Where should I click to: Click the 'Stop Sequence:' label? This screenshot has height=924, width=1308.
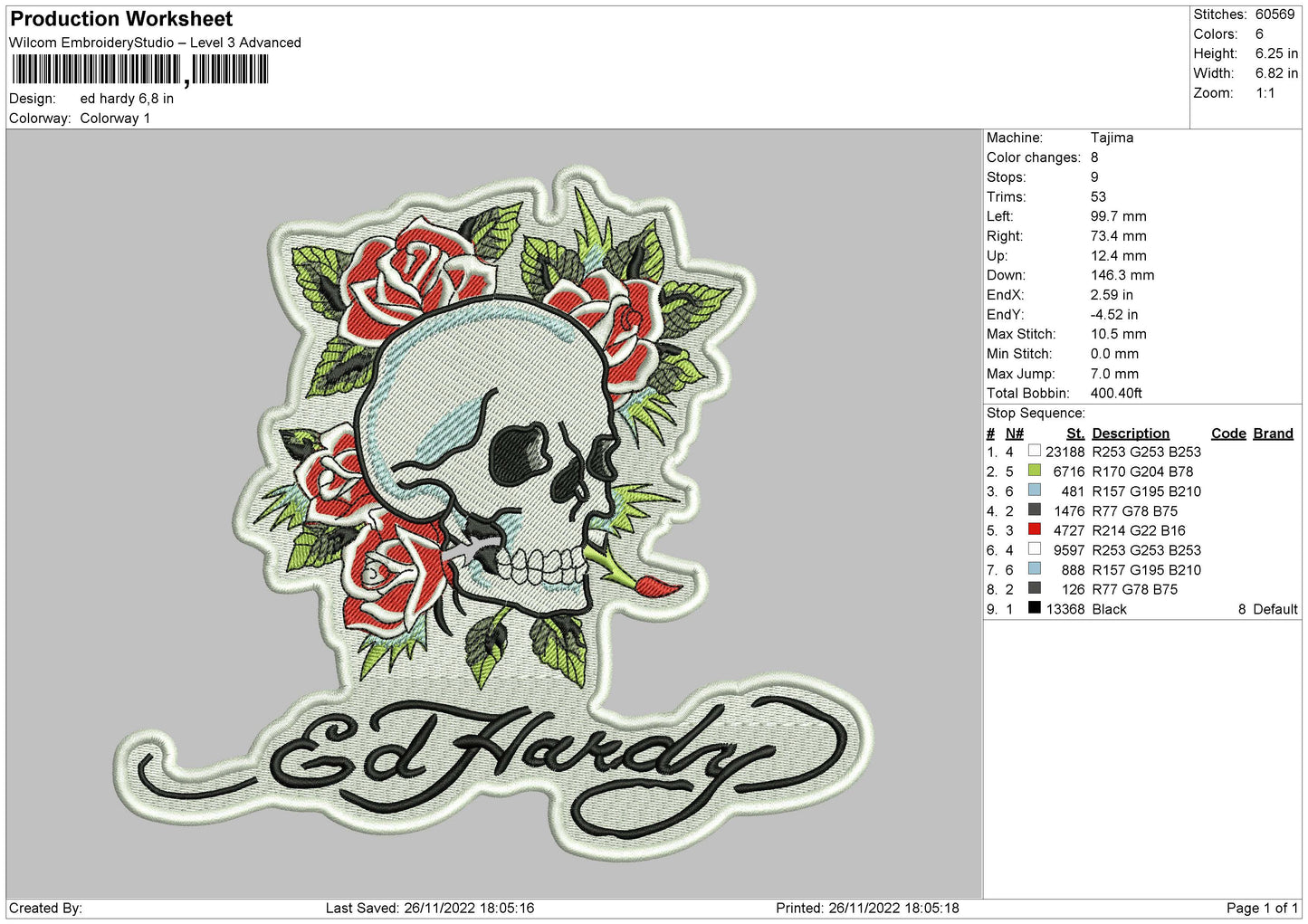pos(1036,414)
